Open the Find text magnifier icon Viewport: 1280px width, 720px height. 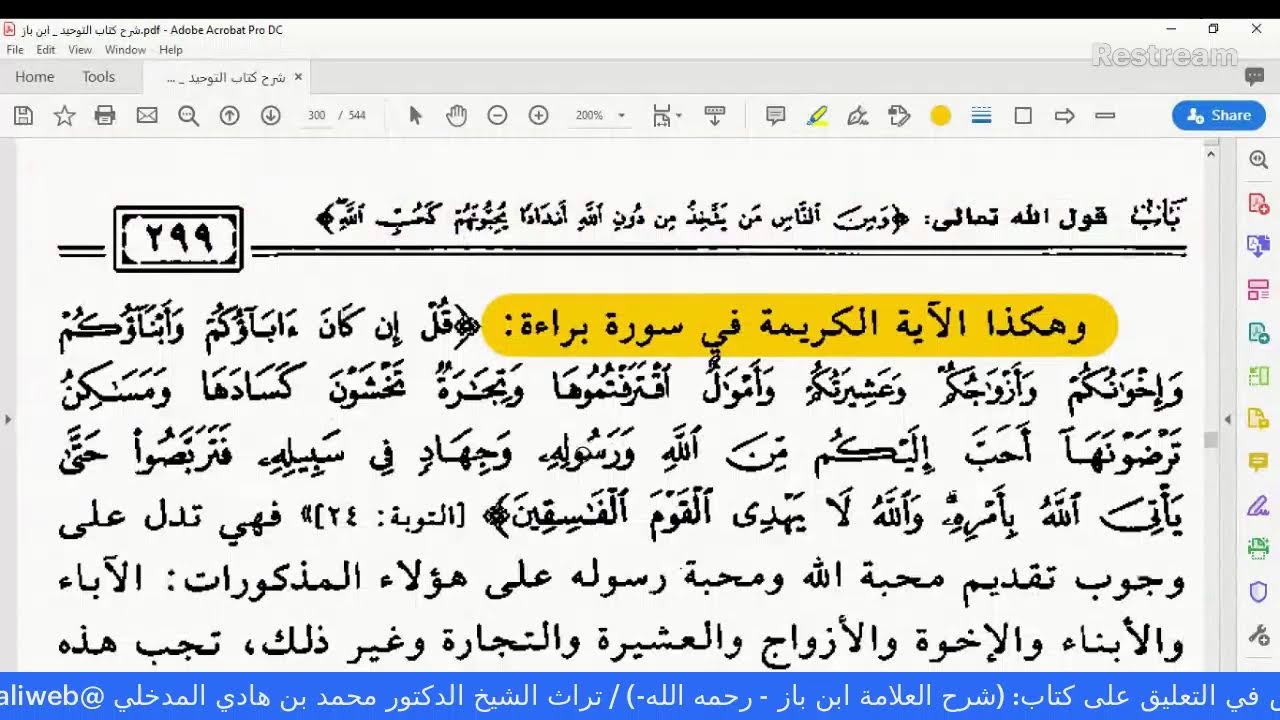click(188, 116)
